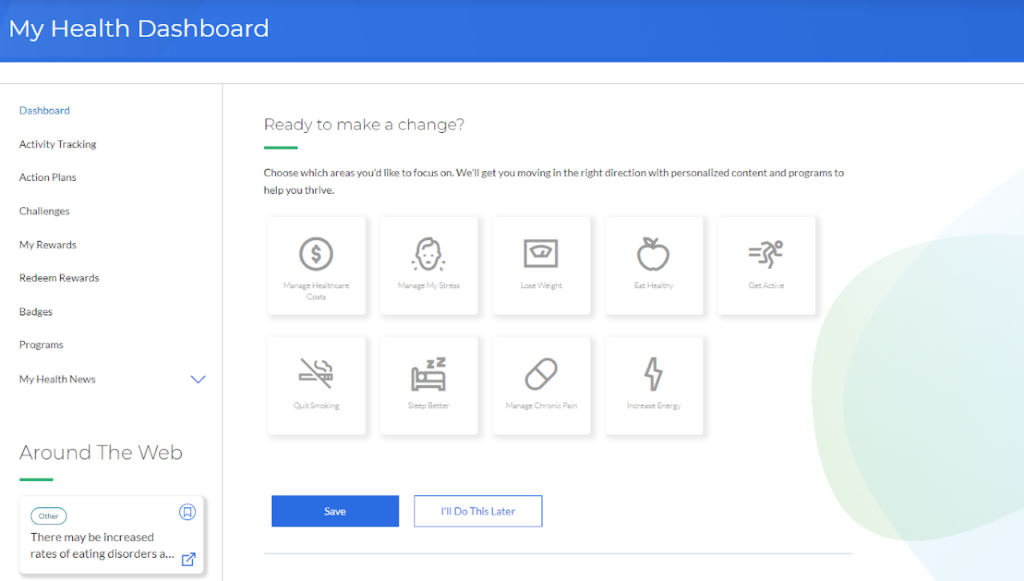Go to Action Plans in sidebar
Image resolution: width=1024 pixels, height=581 pixels.
click(48, 177)
